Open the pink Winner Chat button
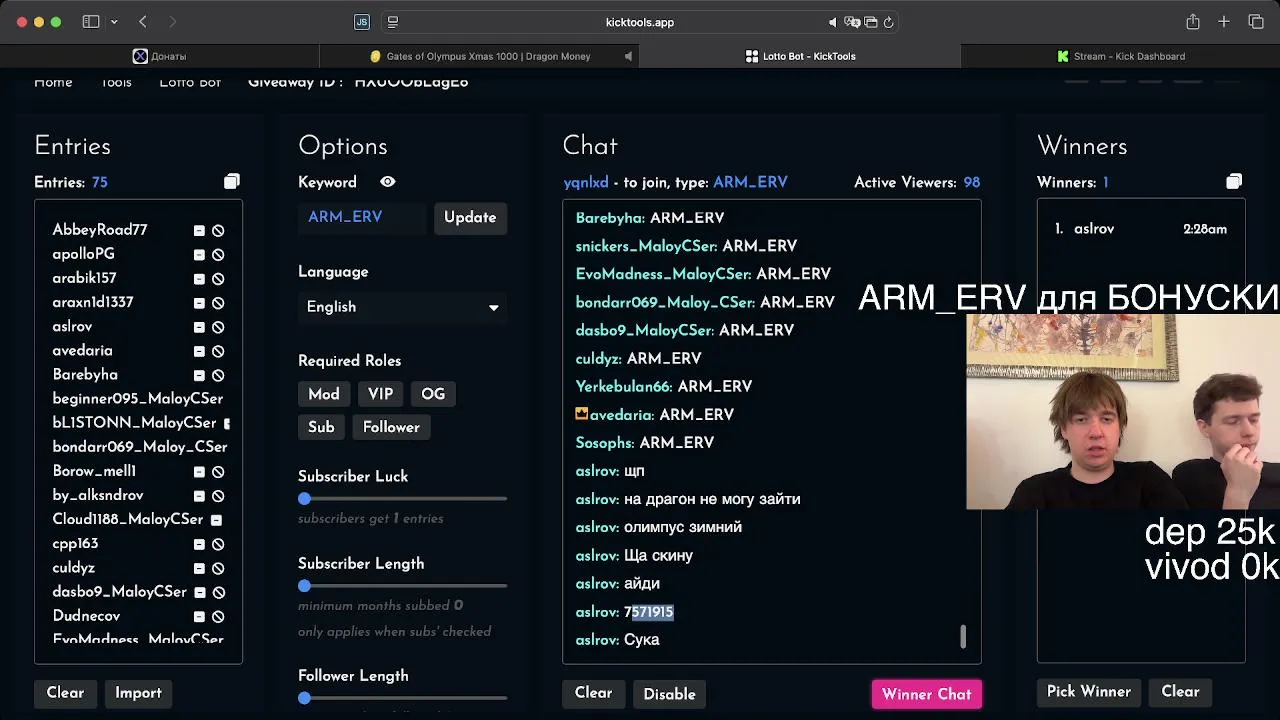This screenshot has height=720, width=1280. 926,694
